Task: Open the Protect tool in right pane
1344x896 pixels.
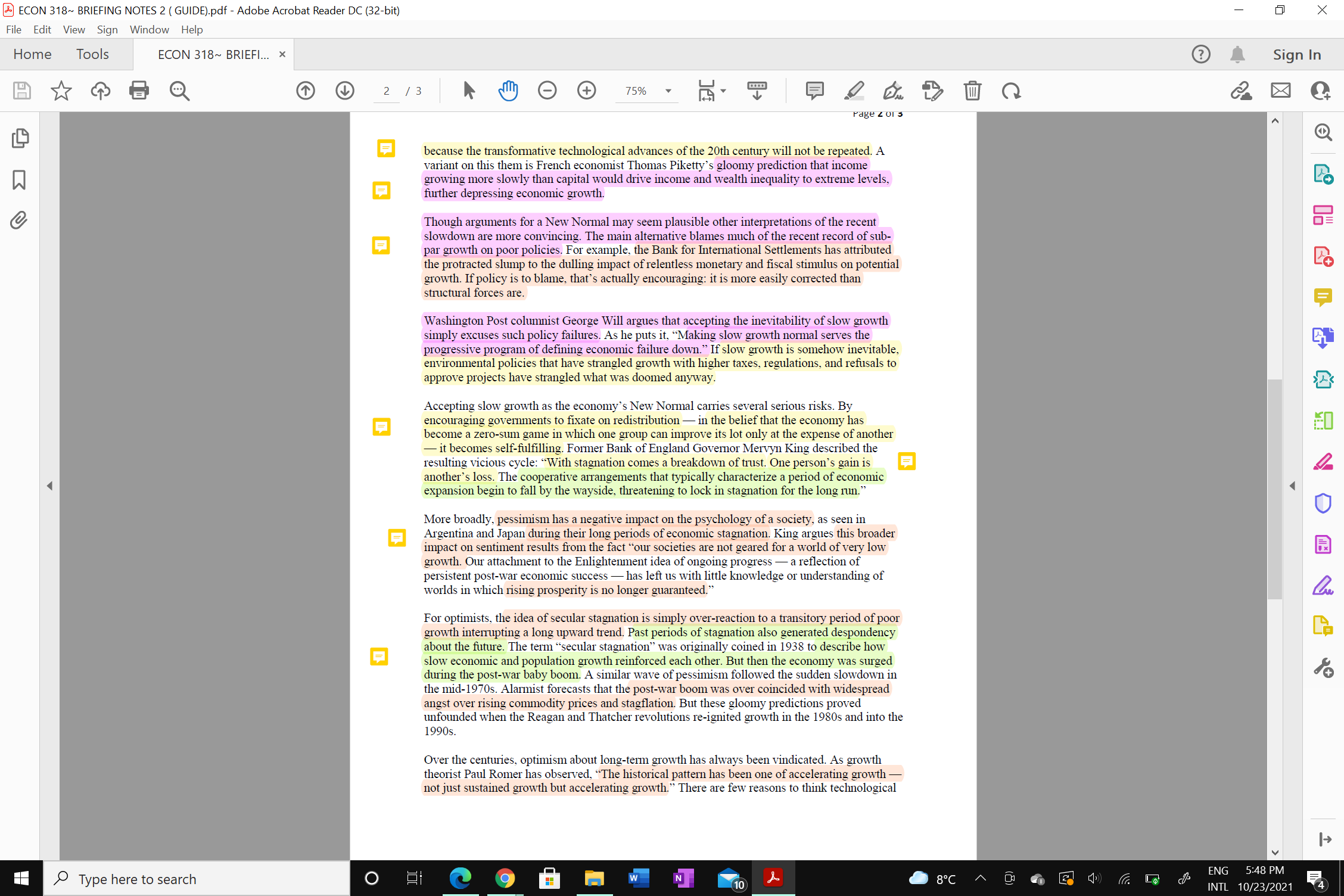Action: click(x=1323, y=503)
